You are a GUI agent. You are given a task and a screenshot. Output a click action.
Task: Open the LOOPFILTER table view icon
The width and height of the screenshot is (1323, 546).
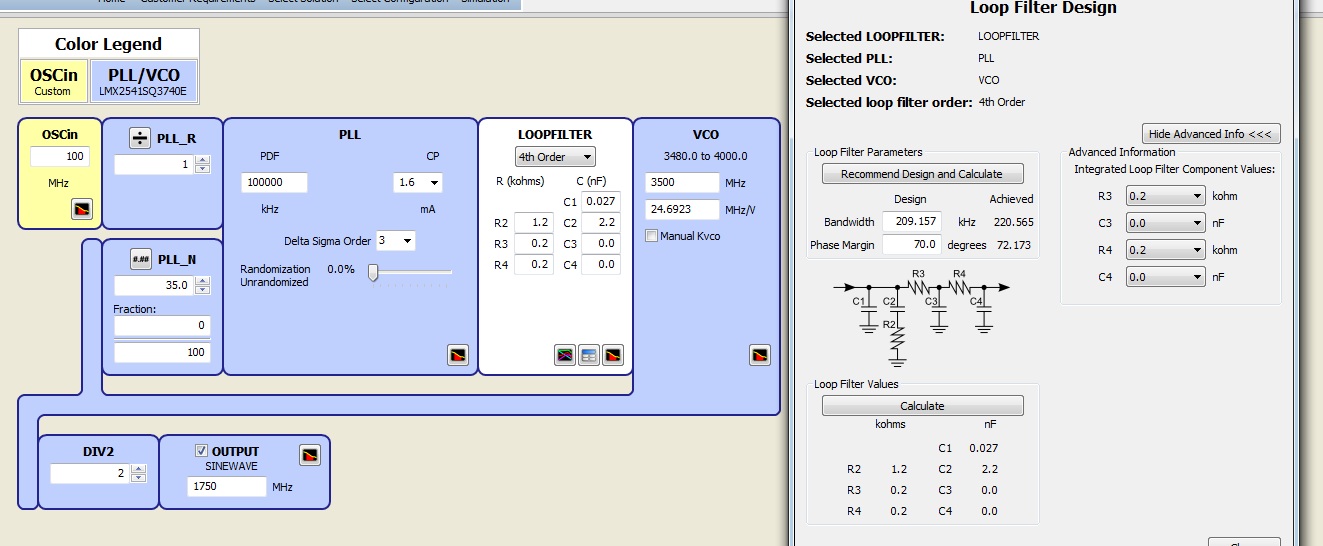pos(589,355)
